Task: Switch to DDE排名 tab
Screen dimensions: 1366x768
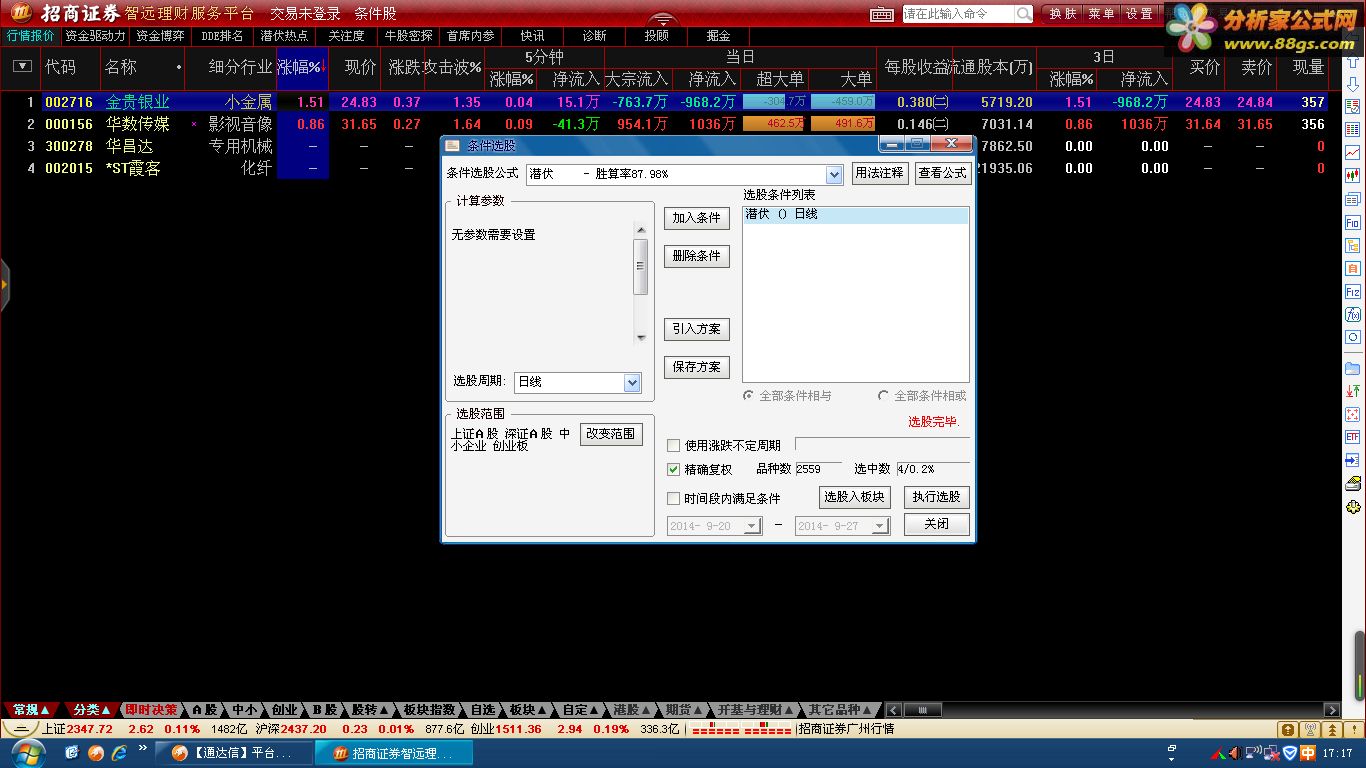Action: coord(222,36)
